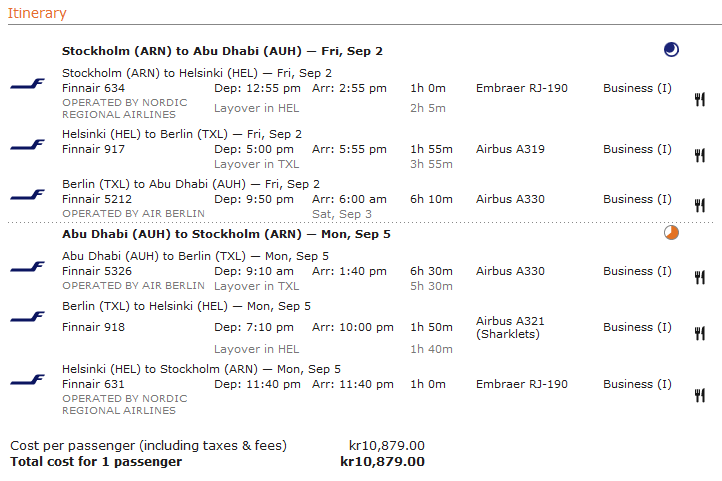Click the meal icon for Finnair 634

[700, 98]
